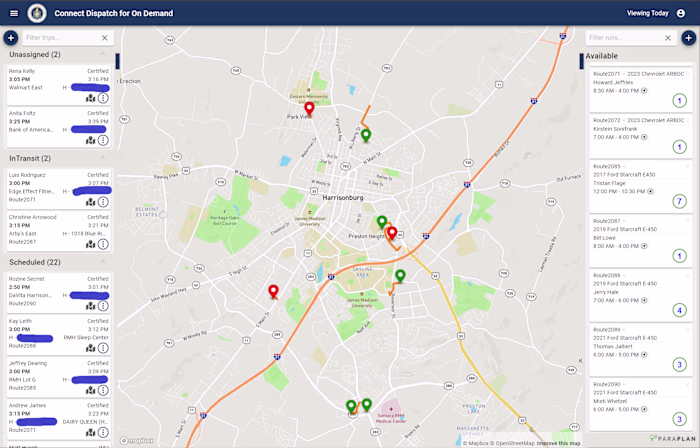Open options menu for Rozine Secrist trip

tap(103, 306)
